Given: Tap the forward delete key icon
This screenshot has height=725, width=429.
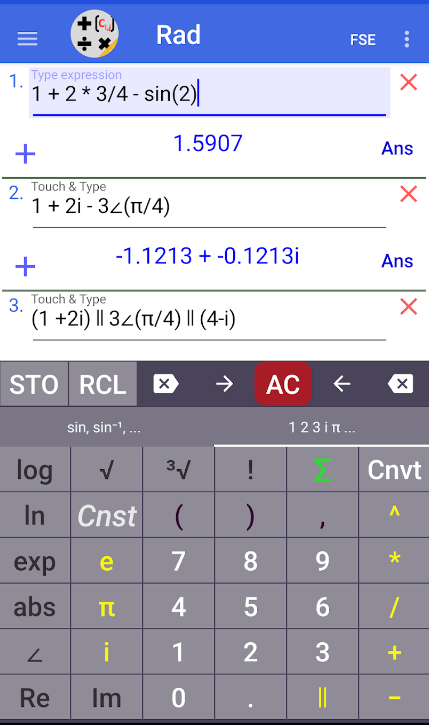Looking at the screenshot, I should click(x=165, y=384).
